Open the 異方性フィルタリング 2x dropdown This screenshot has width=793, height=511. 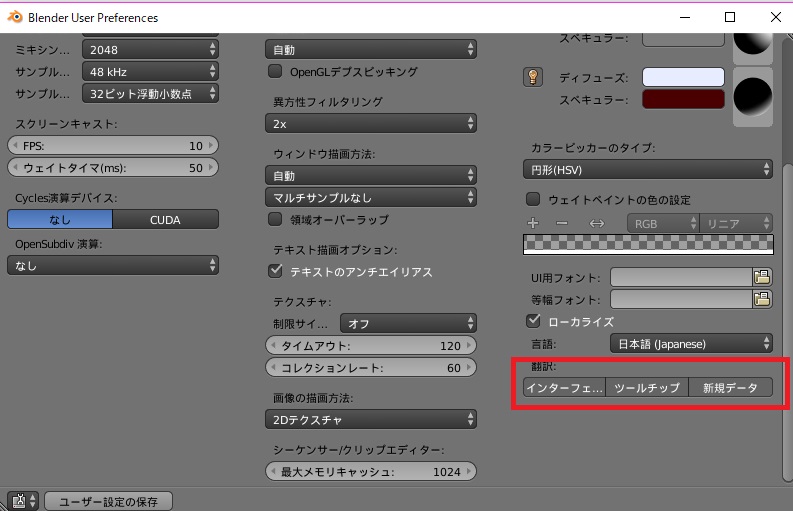371,123
